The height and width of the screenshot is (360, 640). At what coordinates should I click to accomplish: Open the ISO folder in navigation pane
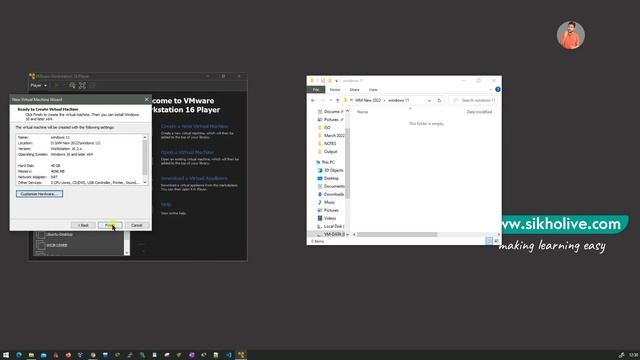[327, 127]
